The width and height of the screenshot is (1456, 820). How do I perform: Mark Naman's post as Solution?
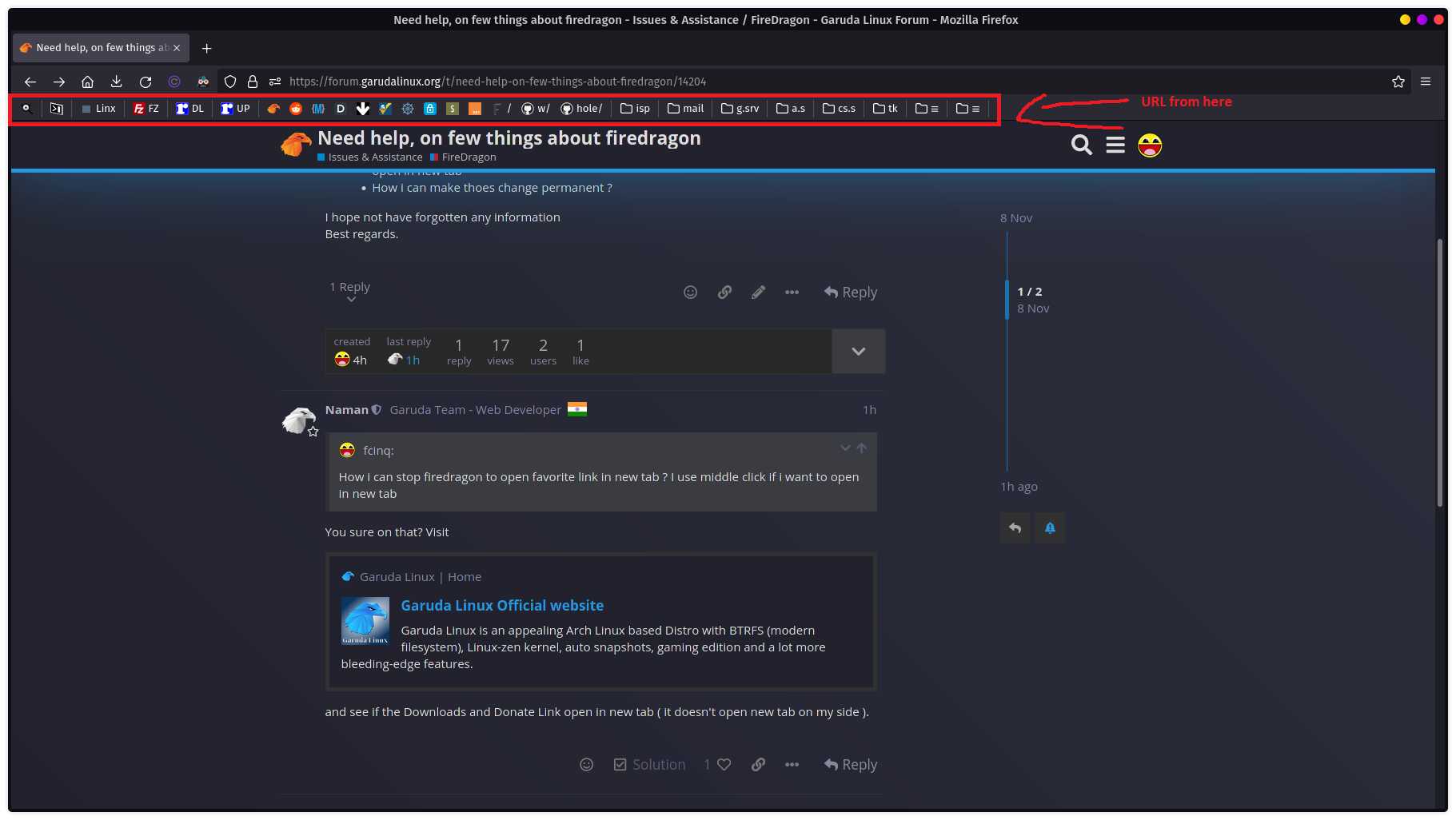point(649,765)
